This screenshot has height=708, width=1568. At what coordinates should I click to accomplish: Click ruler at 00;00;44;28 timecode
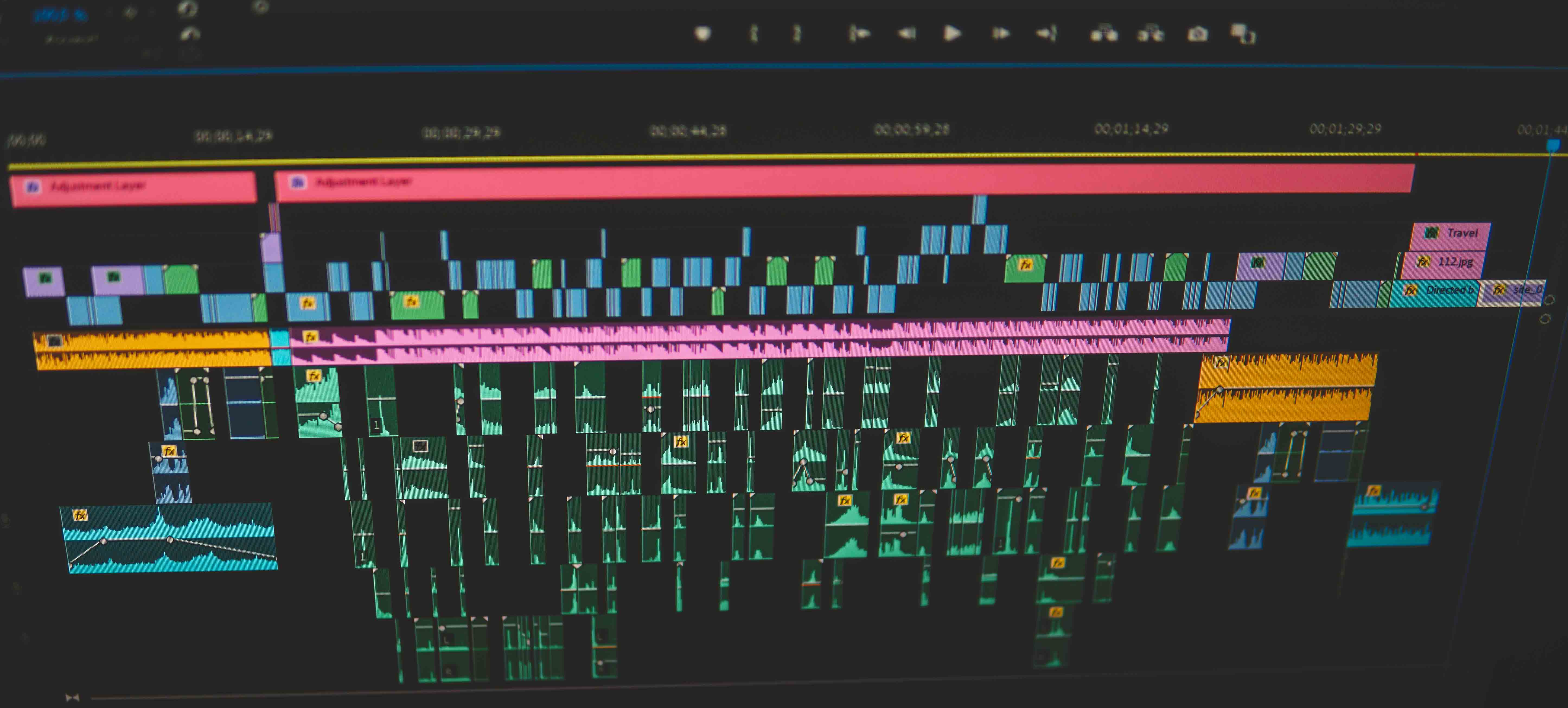pos(688,131)
